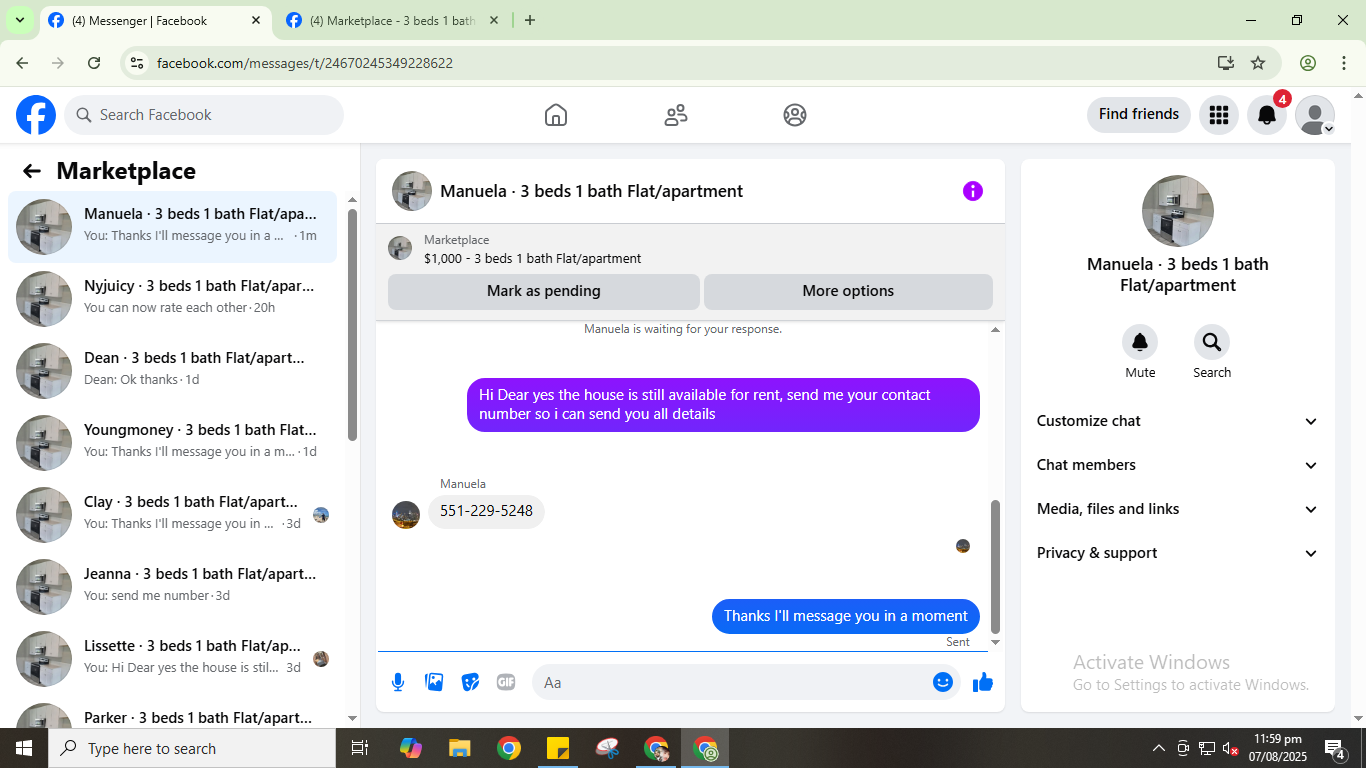Close the Marketplace browser tab

(x=494, y=20)
